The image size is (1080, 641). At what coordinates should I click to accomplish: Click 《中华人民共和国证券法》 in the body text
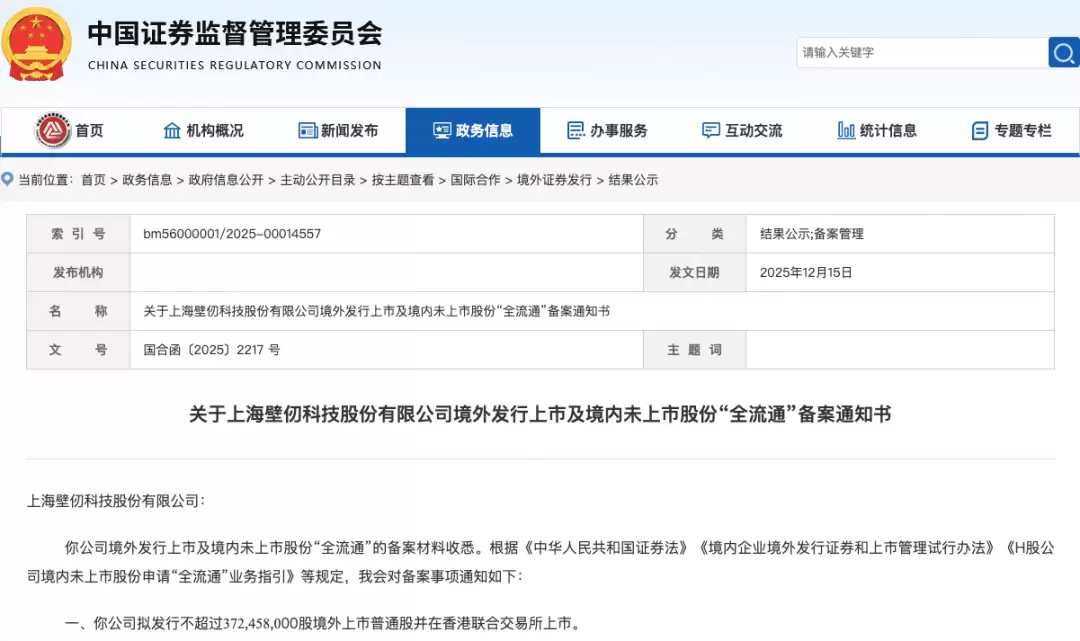click(606, 548)
